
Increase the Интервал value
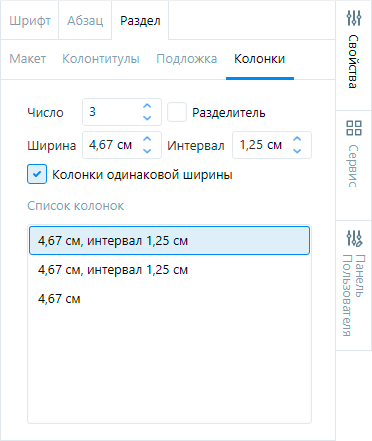[297, 139]
